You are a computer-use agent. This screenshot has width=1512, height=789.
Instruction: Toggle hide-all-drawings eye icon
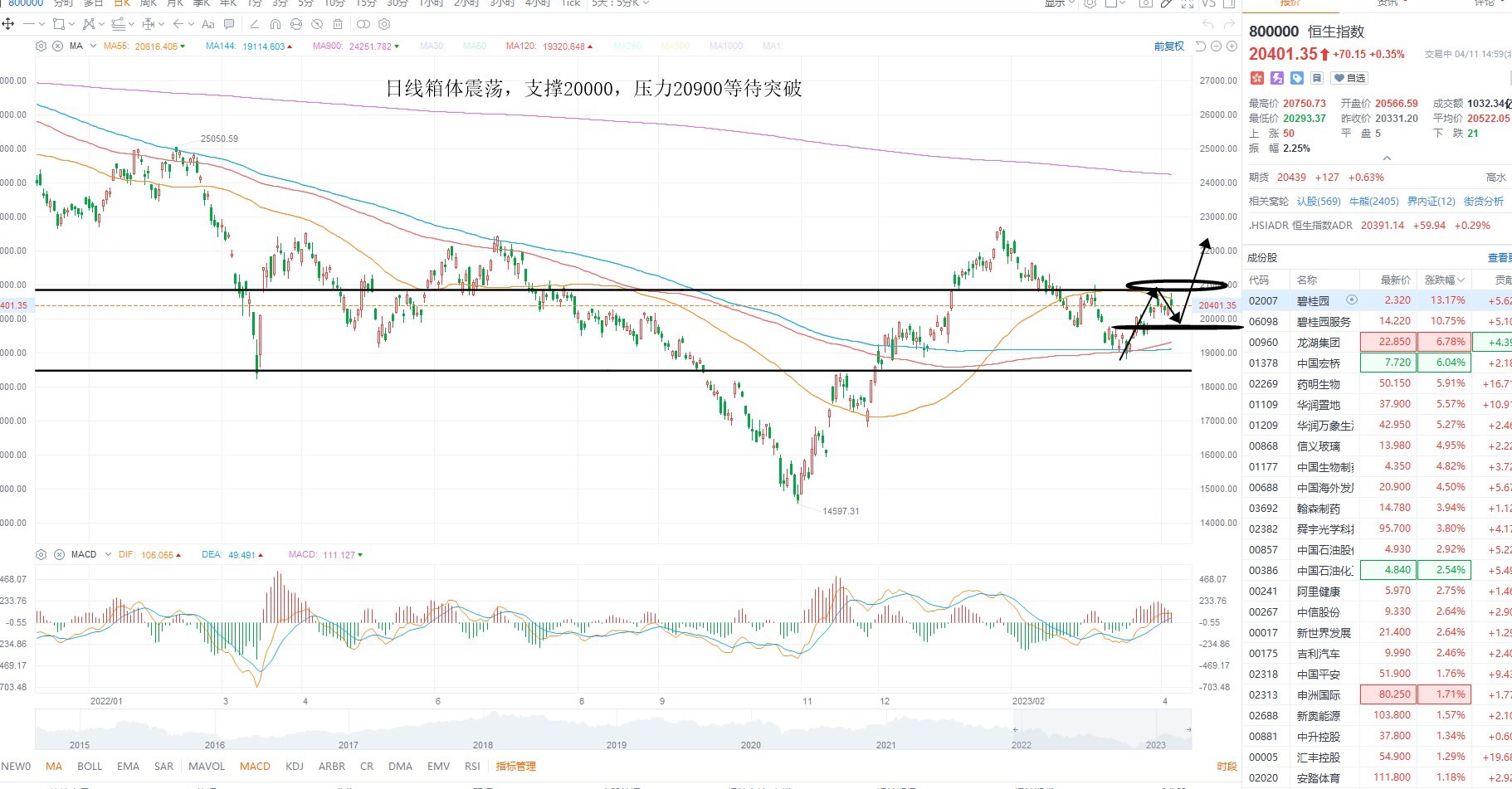317,24
